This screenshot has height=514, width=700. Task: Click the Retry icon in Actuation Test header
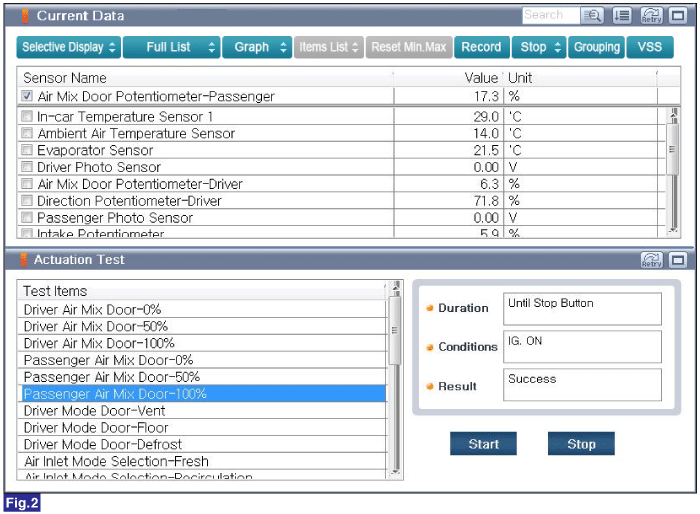[651, 259]
